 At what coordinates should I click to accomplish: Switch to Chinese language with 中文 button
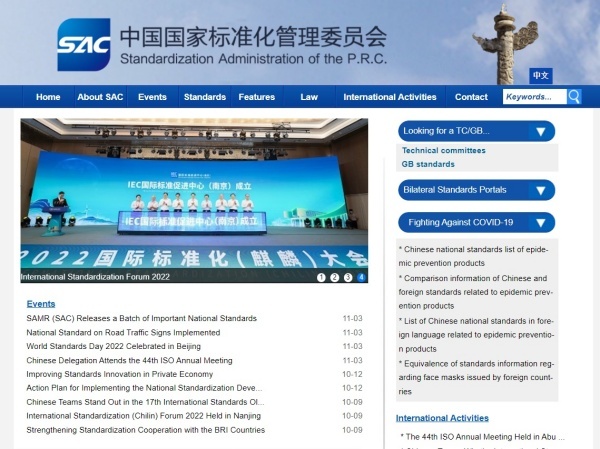[x=541, y=75]
